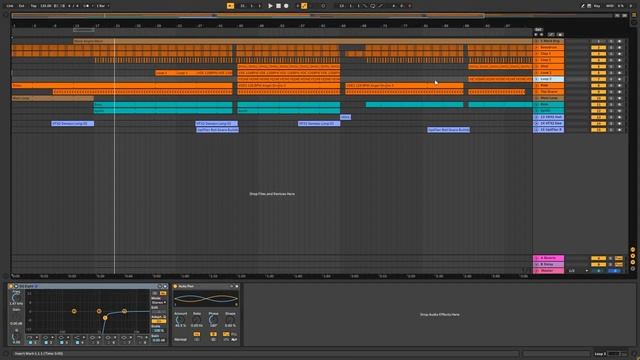The width and height of the screenshot is (640, 360).
Task: Stop playback with the Stop button
Action: [278, 6]
